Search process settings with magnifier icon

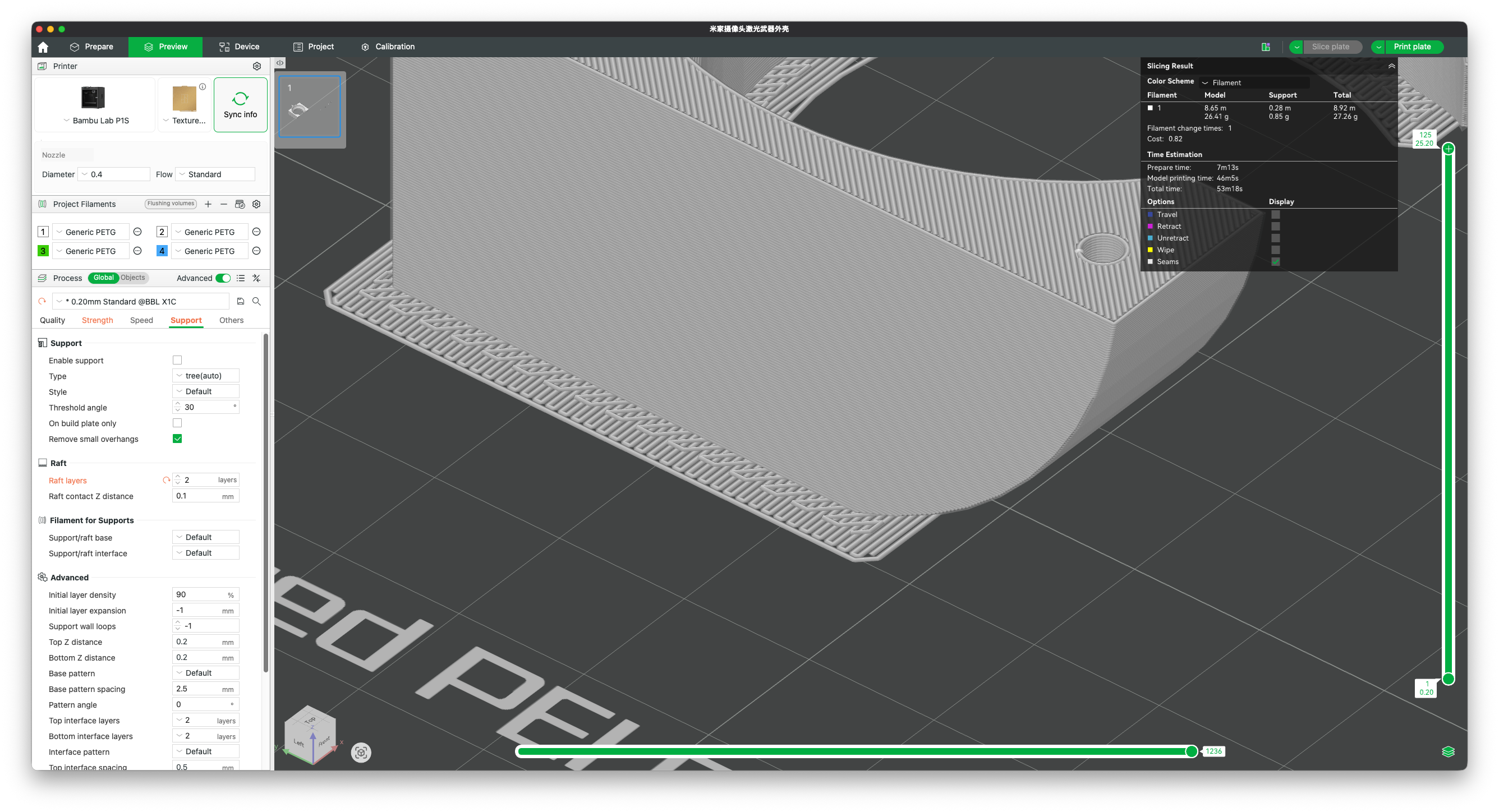pos(256,301)
